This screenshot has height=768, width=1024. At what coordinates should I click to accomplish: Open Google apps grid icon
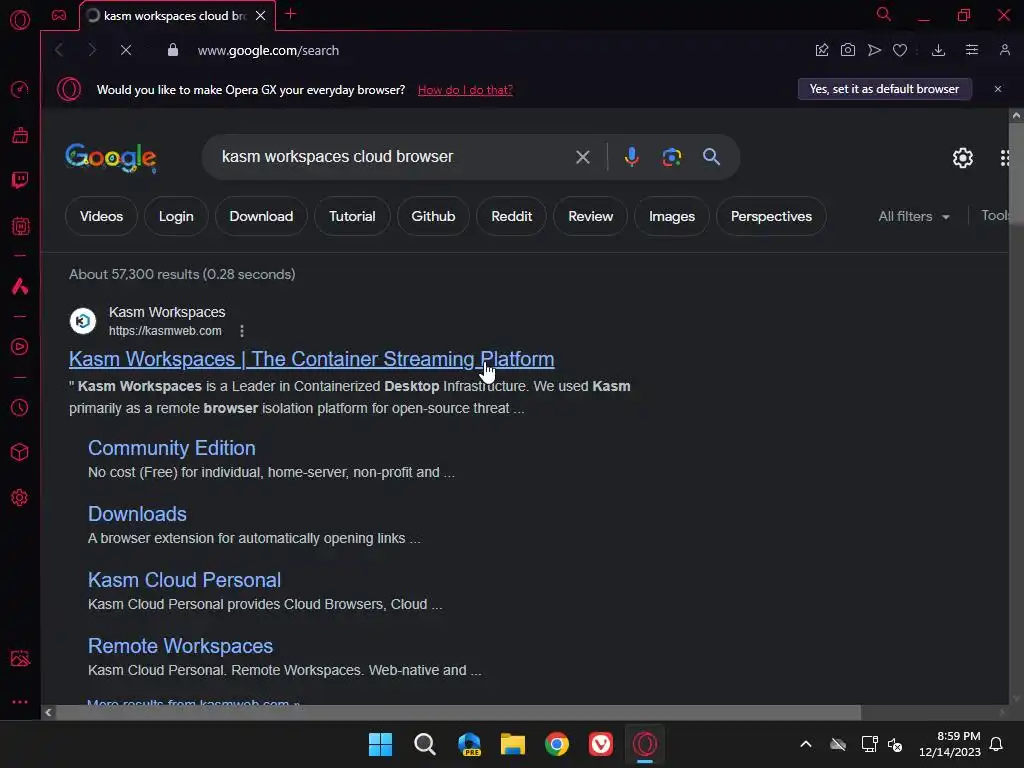coord(1005,157)
